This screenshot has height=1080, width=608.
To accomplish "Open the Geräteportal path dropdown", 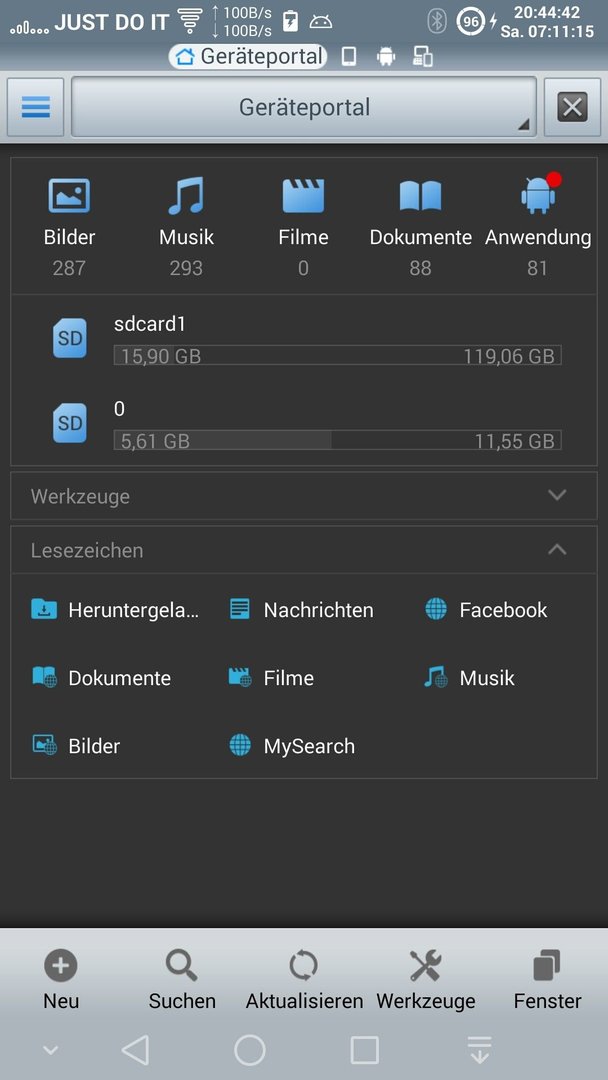I will pyautogui.click(x=304, y=107).
